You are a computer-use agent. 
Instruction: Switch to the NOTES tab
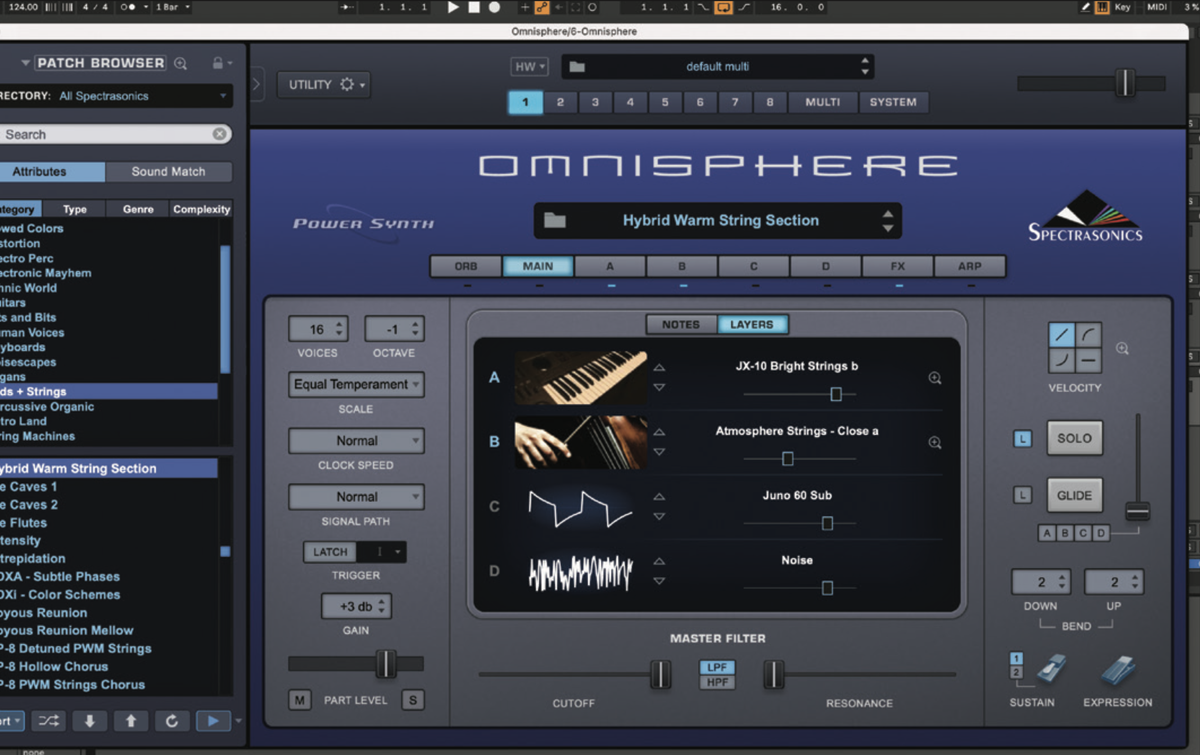click(680, 323)
